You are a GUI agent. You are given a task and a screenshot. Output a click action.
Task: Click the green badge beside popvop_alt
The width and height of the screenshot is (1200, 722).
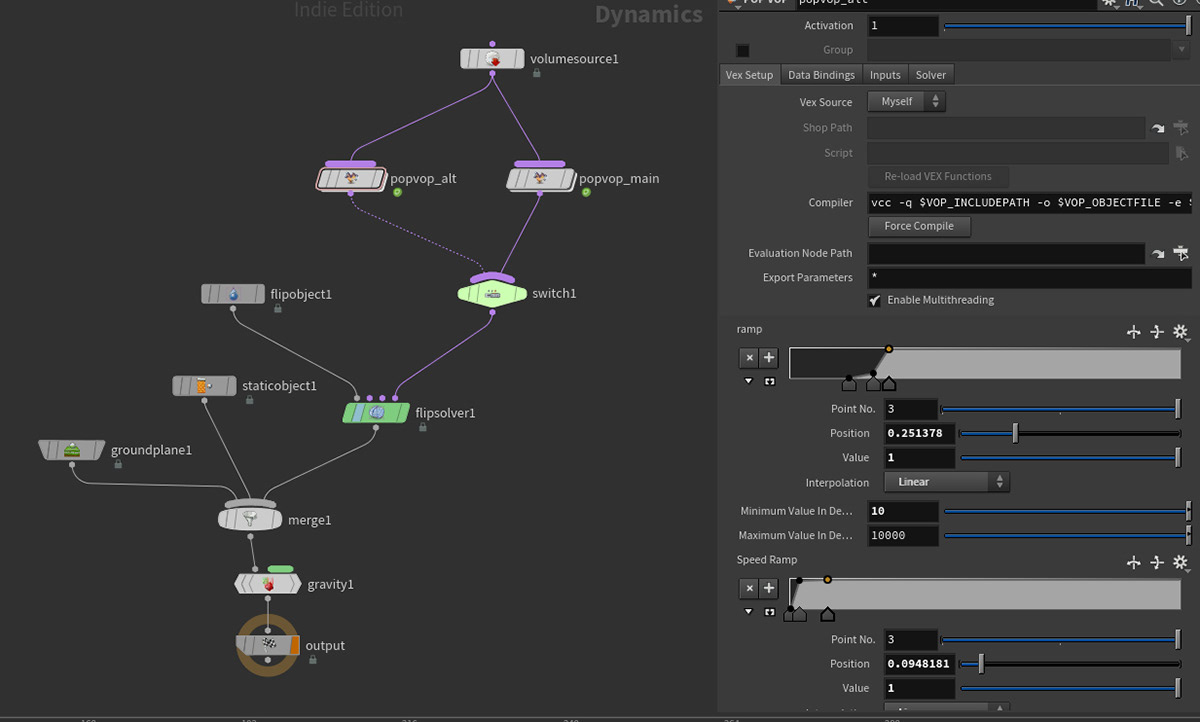click(x=397, y=192)
